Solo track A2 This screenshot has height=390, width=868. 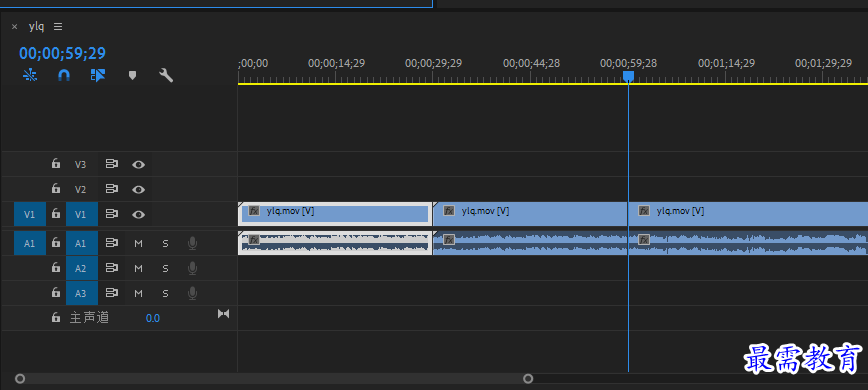165,268
